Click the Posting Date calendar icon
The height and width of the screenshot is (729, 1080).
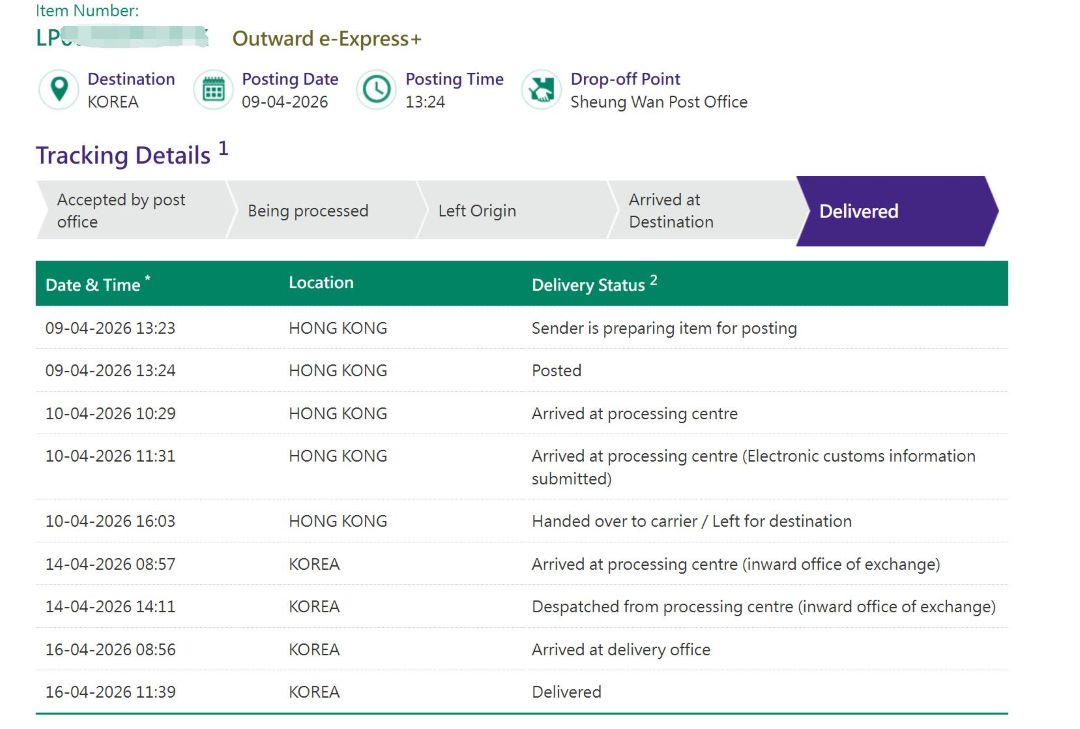click(213, 90)
